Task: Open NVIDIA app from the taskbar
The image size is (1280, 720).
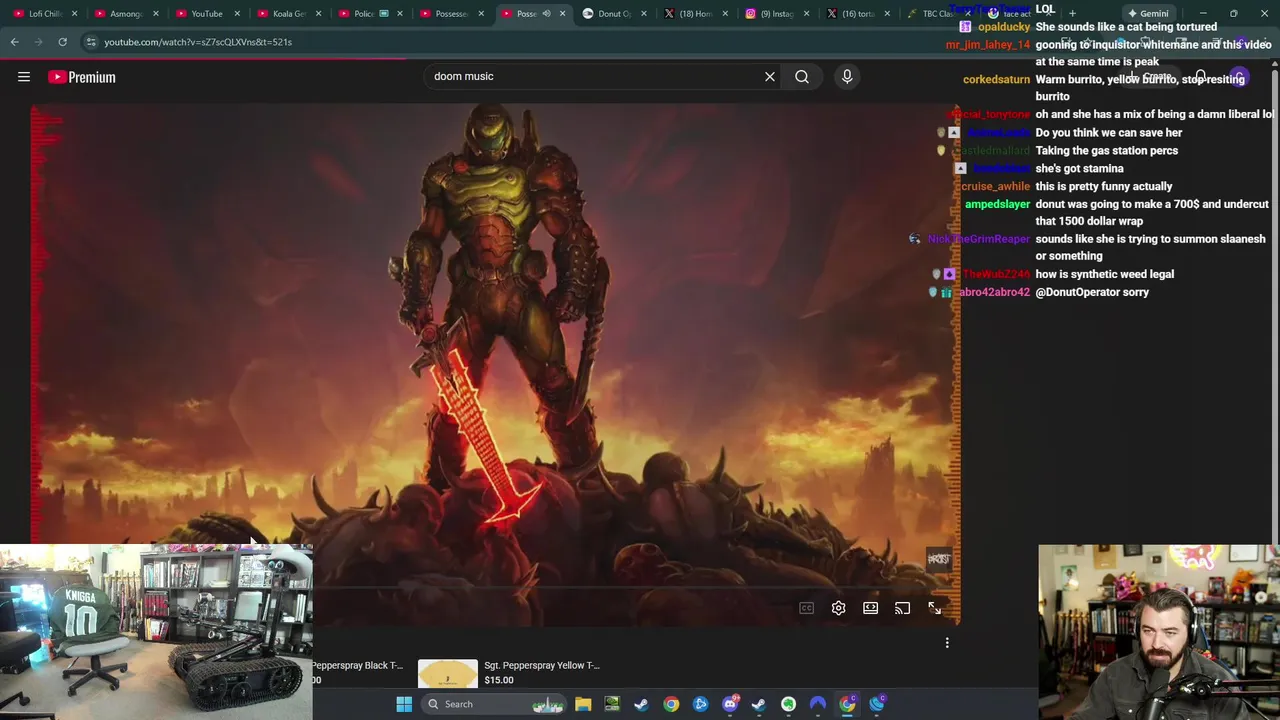Action: point(612,704)
